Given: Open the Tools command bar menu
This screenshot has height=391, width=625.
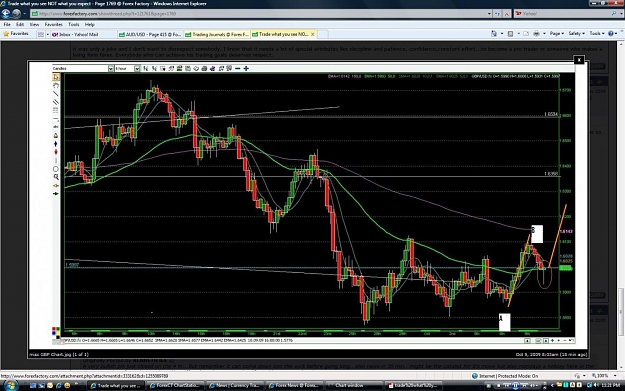Looking at the screenshot, I should pos(597,33).
